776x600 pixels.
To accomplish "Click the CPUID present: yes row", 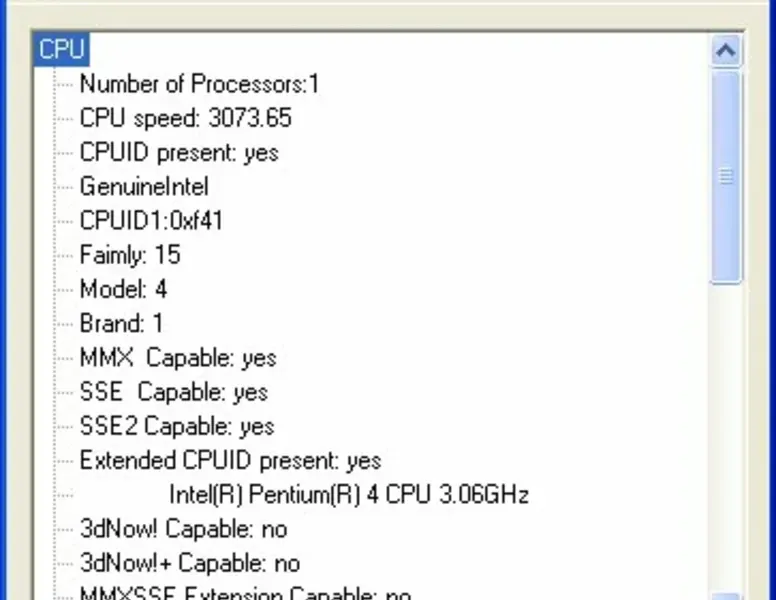I will (179, 153).
